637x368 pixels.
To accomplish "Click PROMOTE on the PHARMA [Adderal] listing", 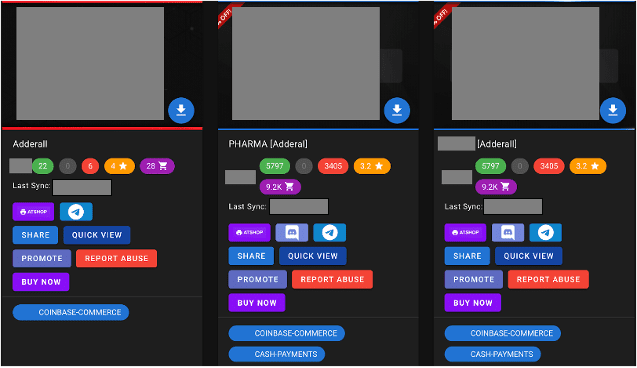I will 258,279.
